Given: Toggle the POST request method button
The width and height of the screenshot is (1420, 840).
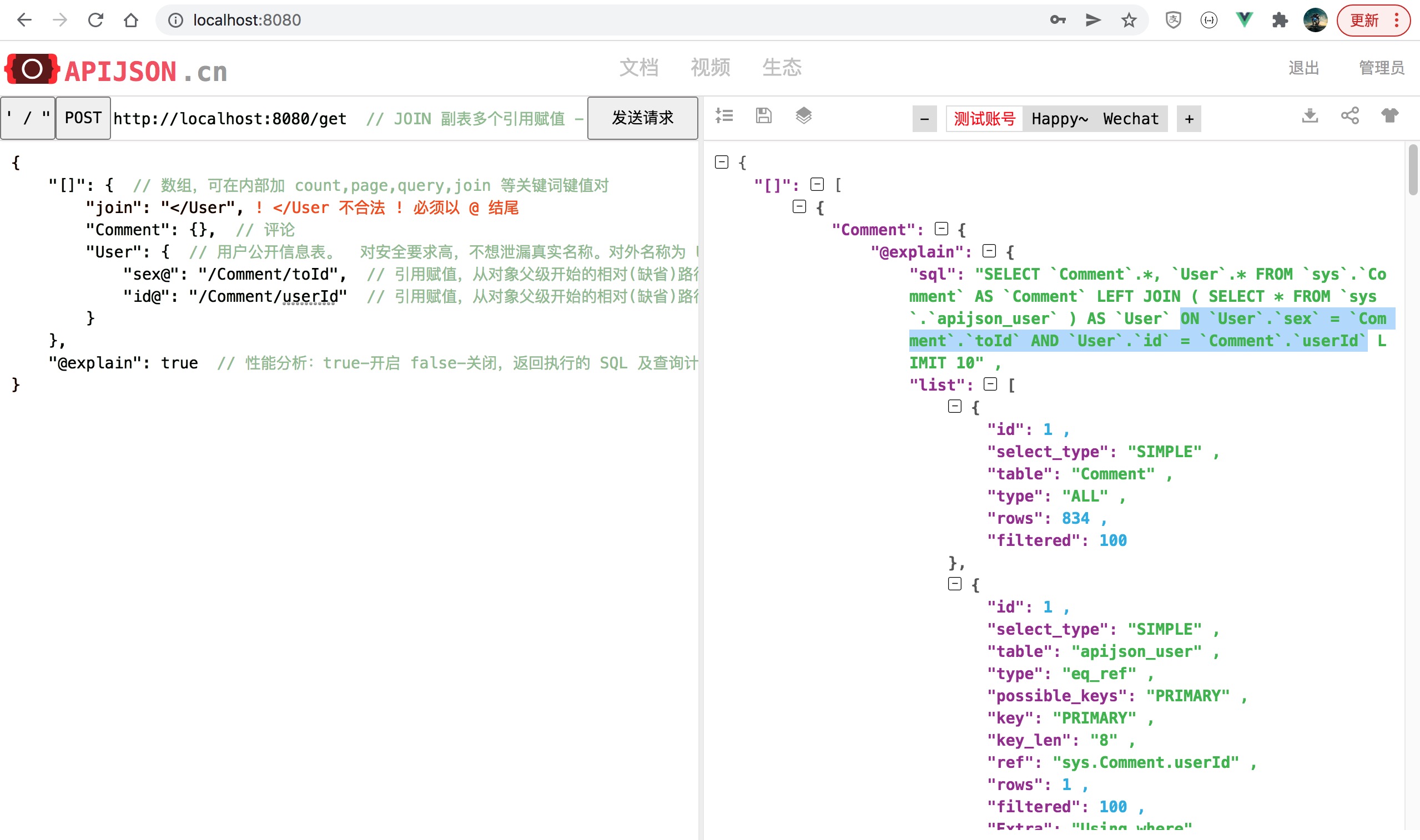Looking at the screenshot, I should coord(83,118).
